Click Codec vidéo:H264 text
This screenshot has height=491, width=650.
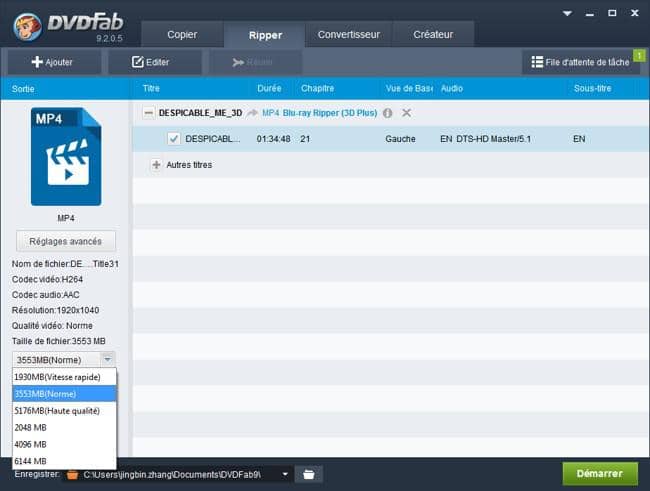47,280
